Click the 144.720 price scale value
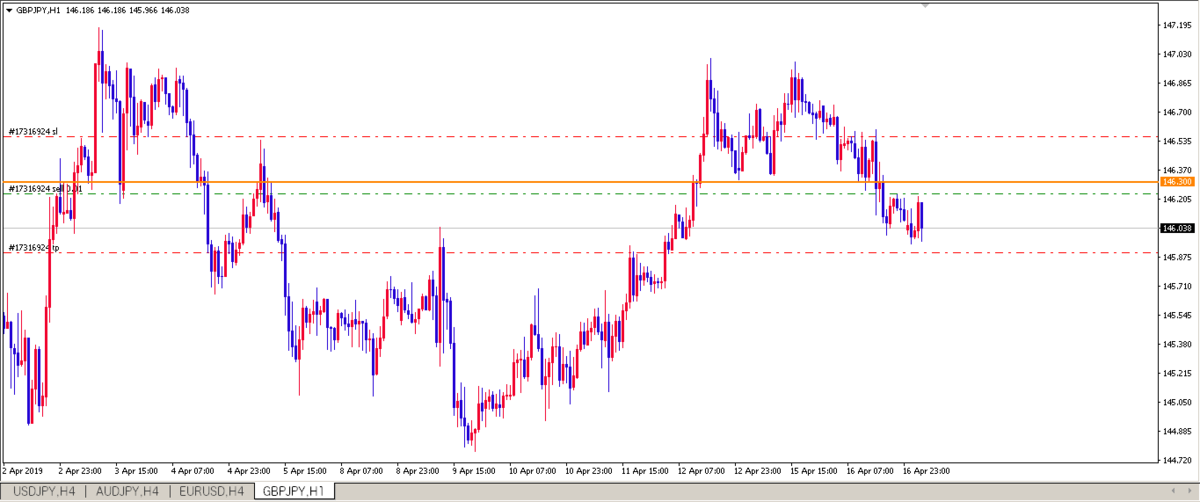Image resolution: width=1200 pixels, height=502 pixels. tap(1176, 461)
